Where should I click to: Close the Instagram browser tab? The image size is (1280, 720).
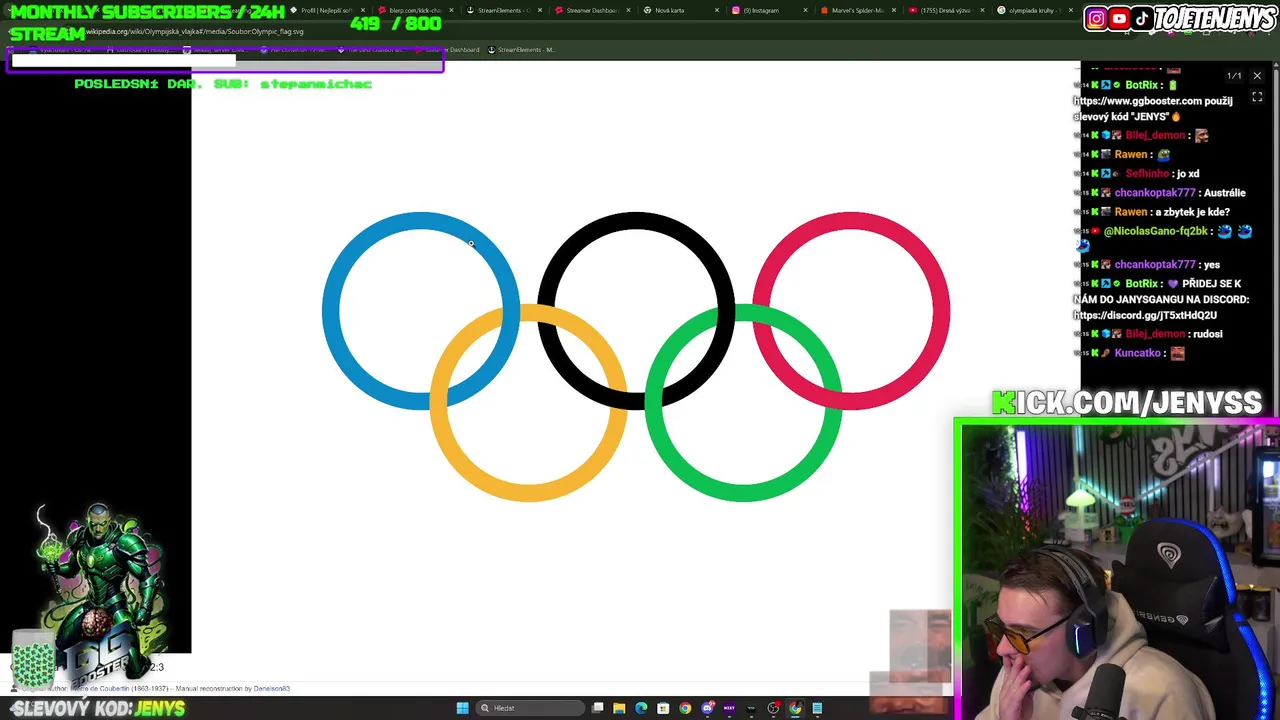point(805,10)
